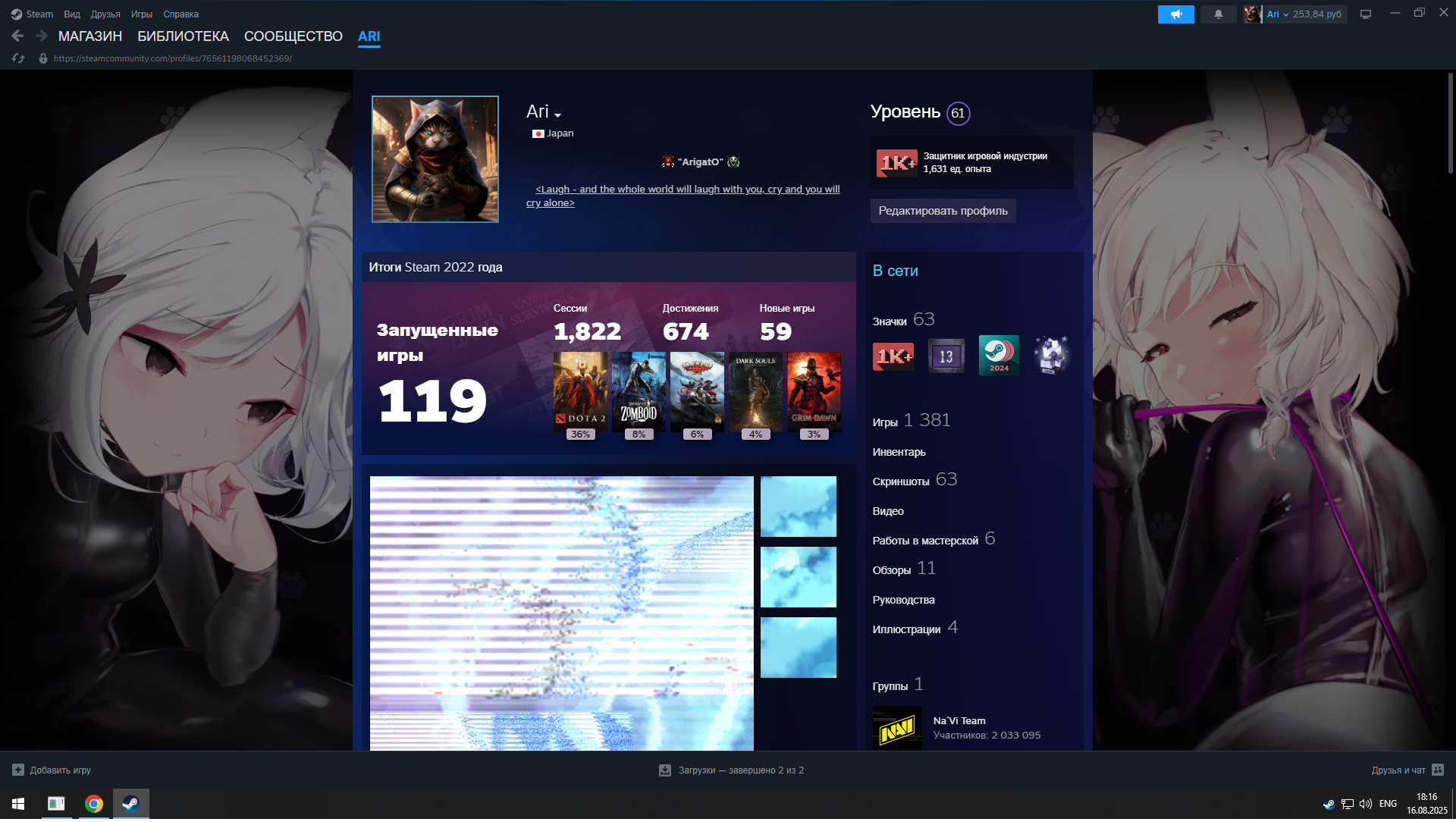Click the Уровень 61 level badge
The width and height of the screenshot is (1456, 822).
(959, 113)
